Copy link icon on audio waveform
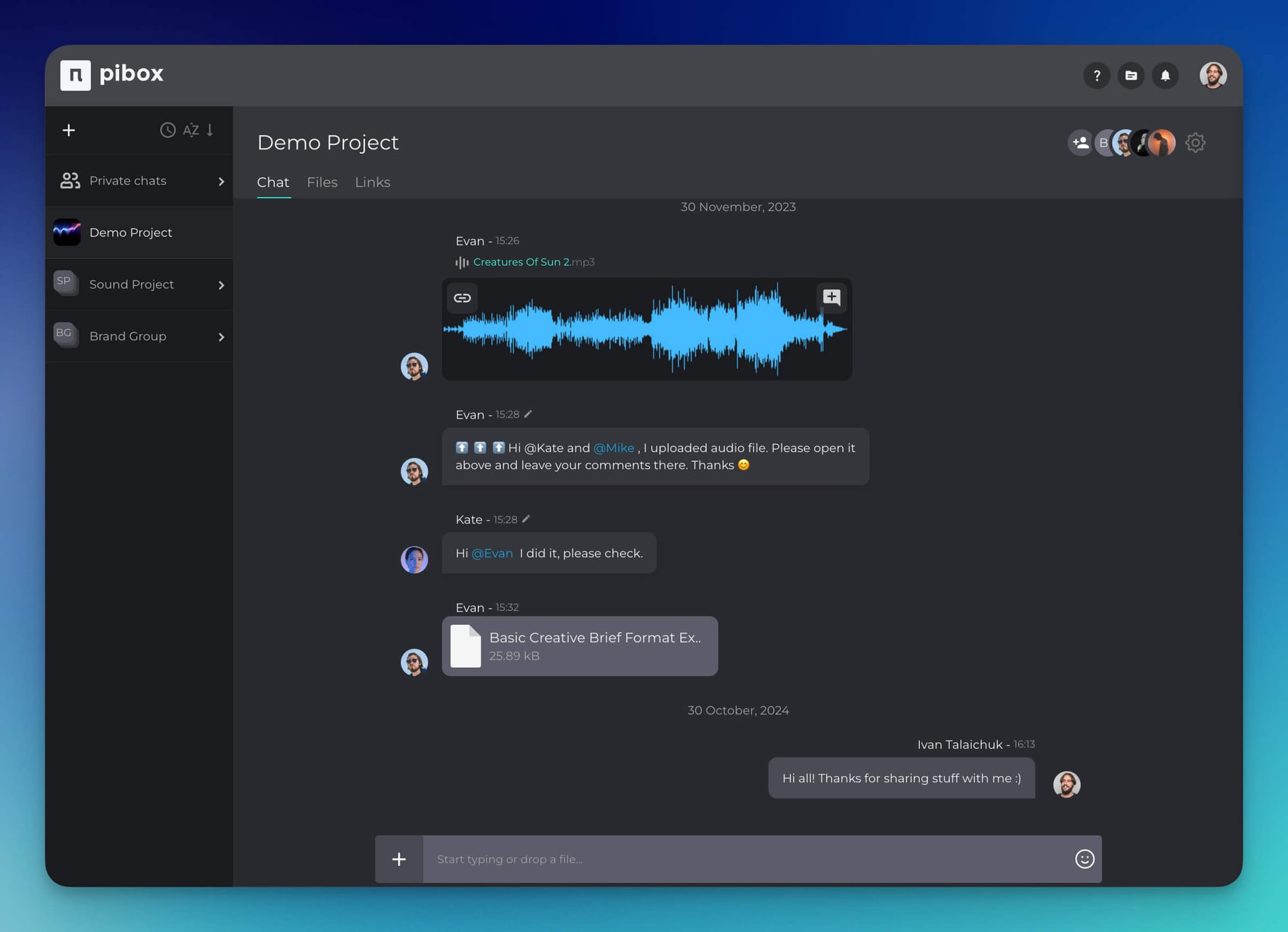Image resolution: width=1288 pixels, height=932 pixels. pos(462,298)
